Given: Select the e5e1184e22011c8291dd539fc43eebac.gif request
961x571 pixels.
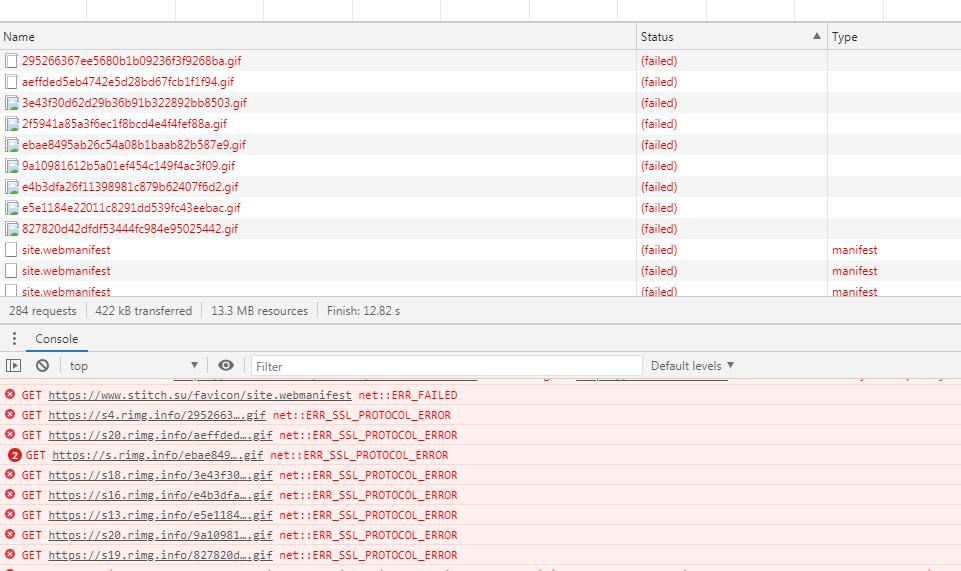Looking at the screenshot, I should [131, 208].
